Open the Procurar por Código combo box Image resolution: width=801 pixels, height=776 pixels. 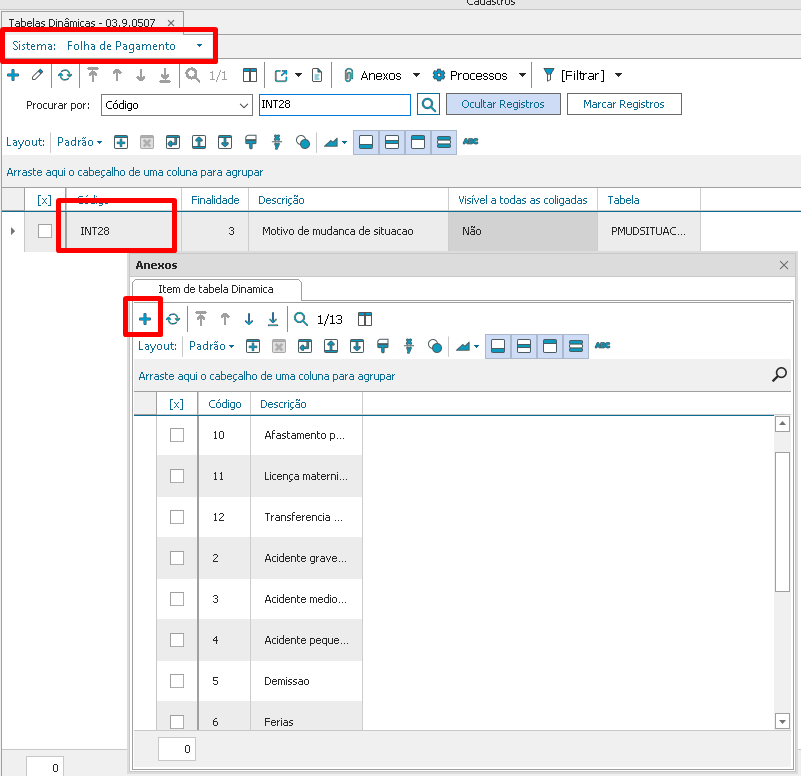click(x=177, y=105)
